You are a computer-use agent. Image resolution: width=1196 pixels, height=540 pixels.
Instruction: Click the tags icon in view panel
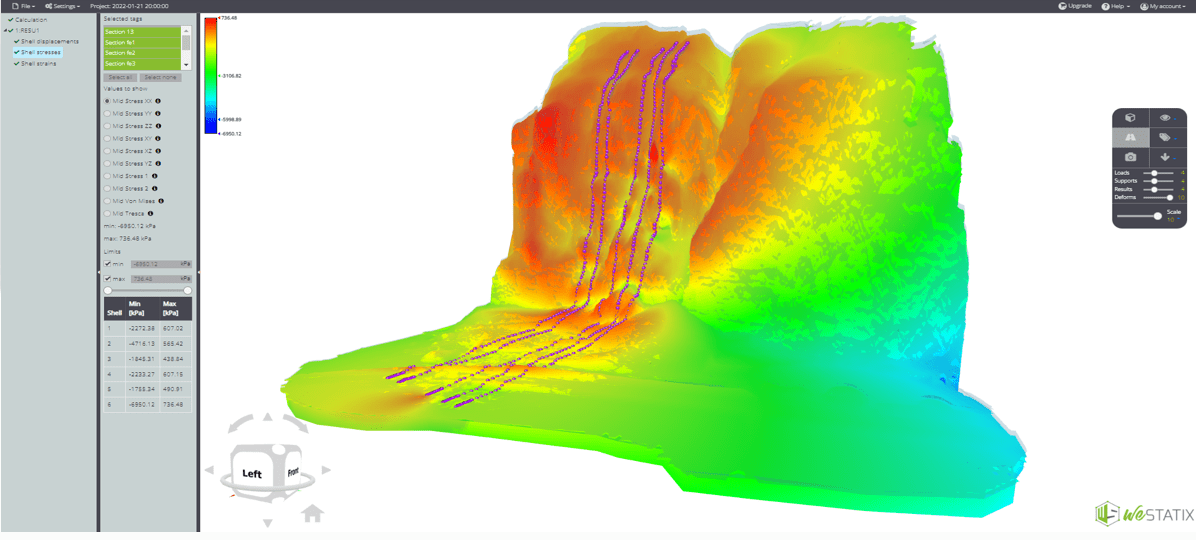[x=1165, y=137]
